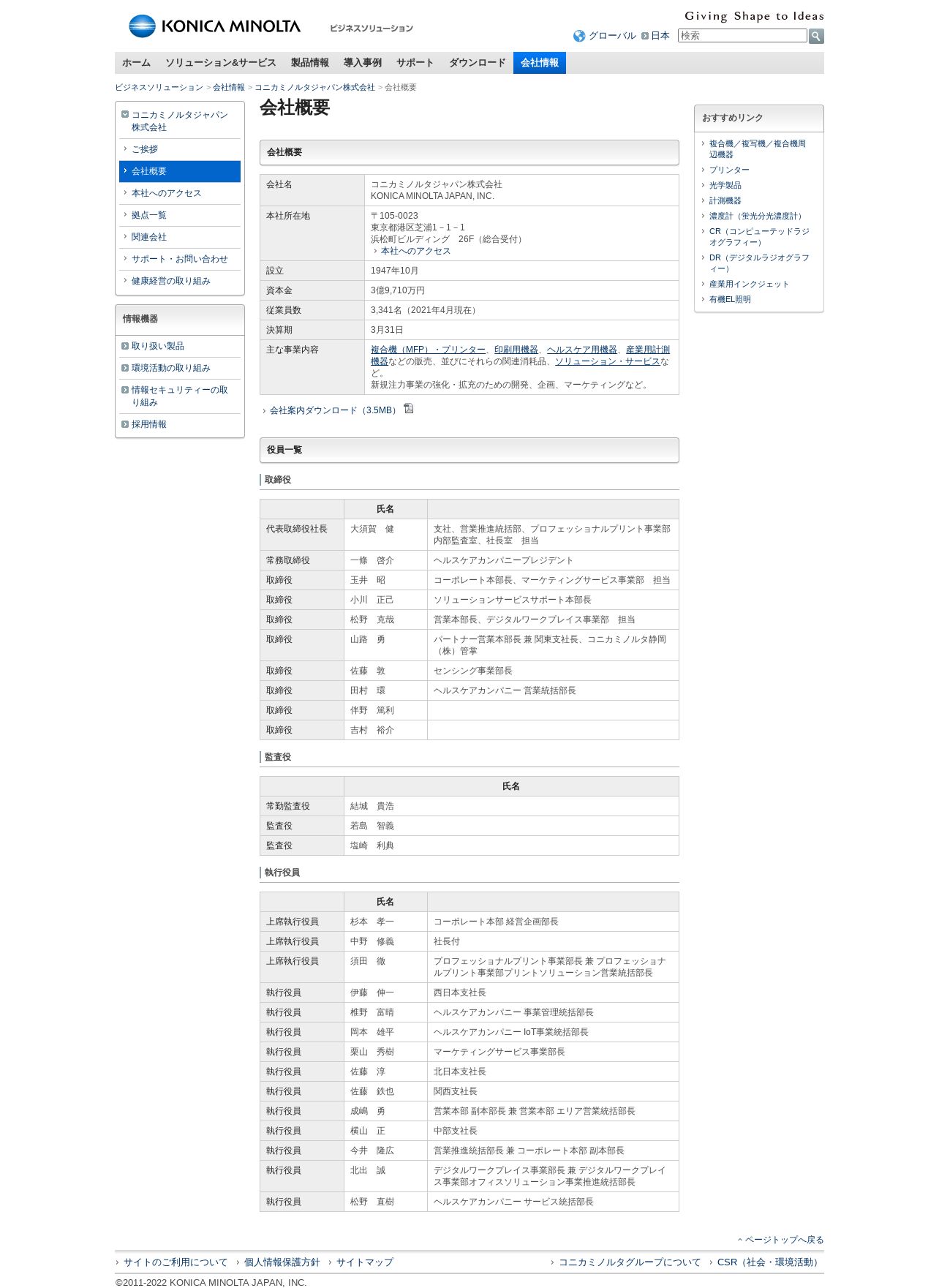Open the 製品情報 menu tab
Viewport: 939px width, 1288px height.
coord(310,63)
